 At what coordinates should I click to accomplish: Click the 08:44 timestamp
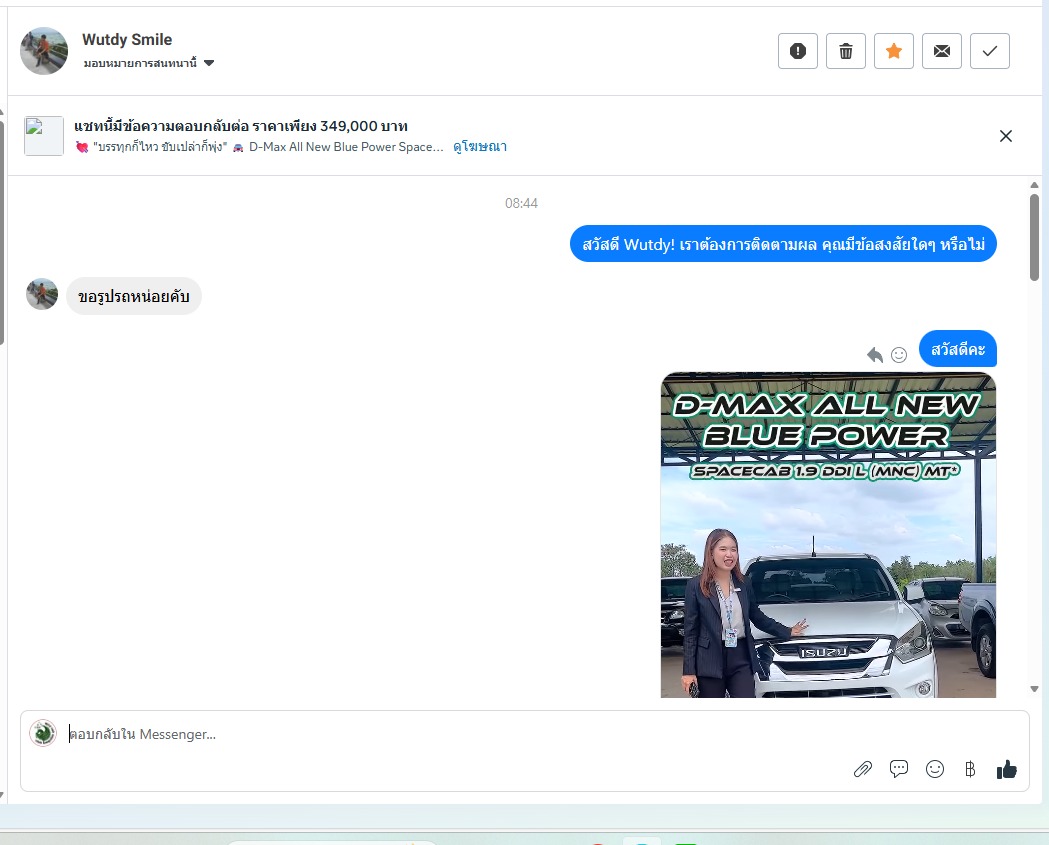coord(521,203)
